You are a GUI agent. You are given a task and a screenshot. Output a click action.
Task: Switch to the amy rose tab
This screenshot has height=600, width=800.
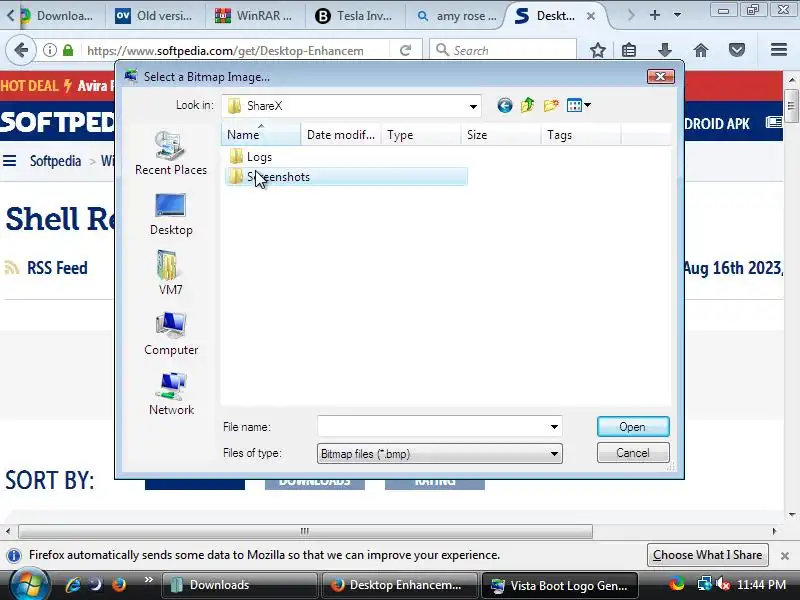(456, 16)
